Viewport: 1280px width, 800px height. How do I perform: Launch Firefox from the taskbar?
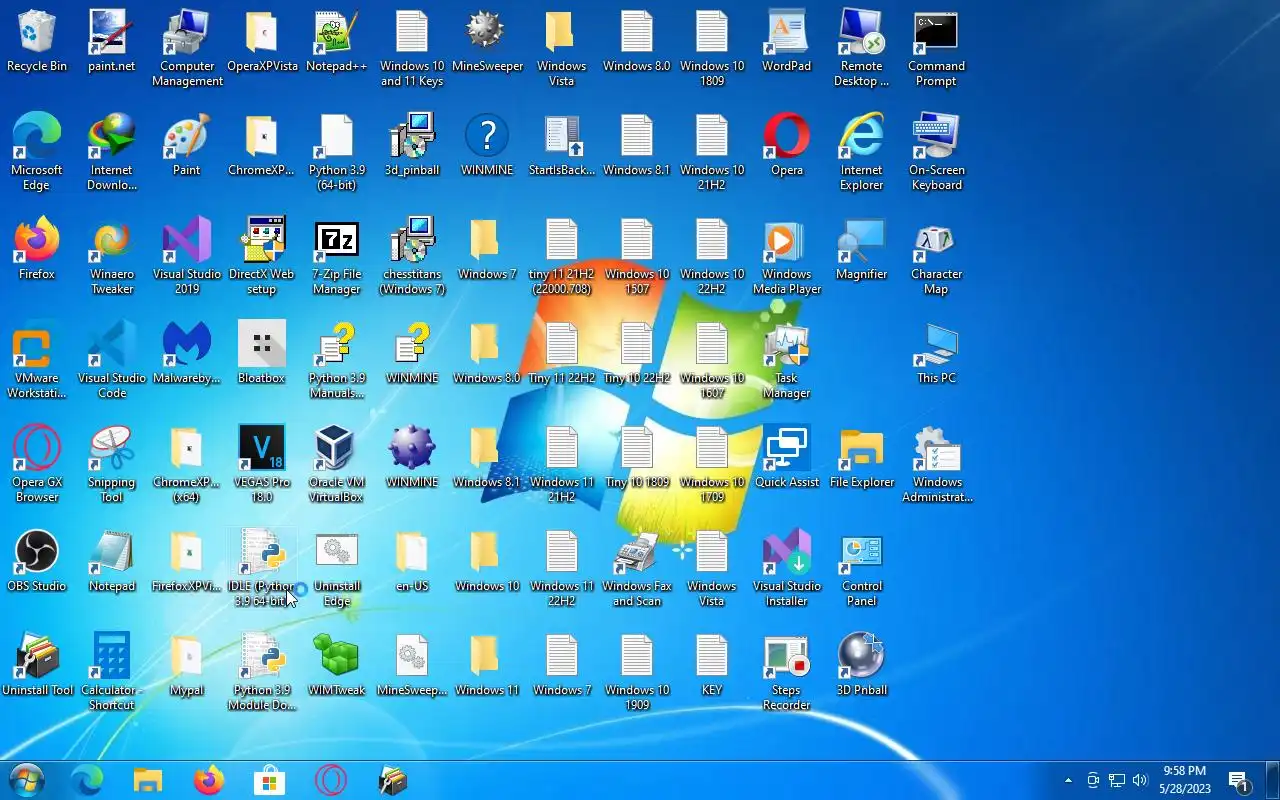click(209, 780)
